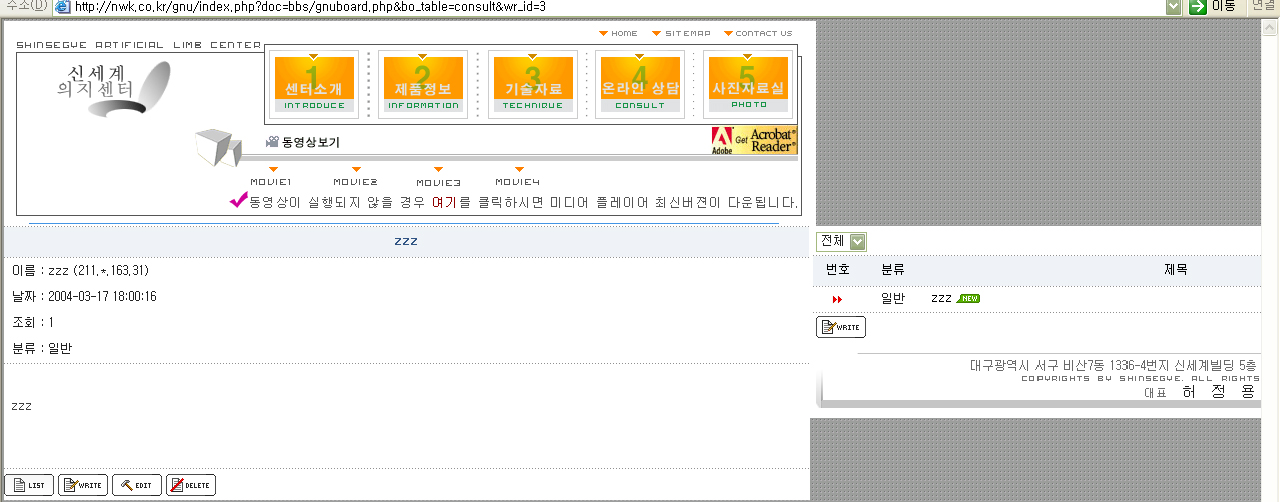Image resolution: width=1280 pixels, height=502 pixels.
Task: Play MOVIE3
Action: click(438, 177)
